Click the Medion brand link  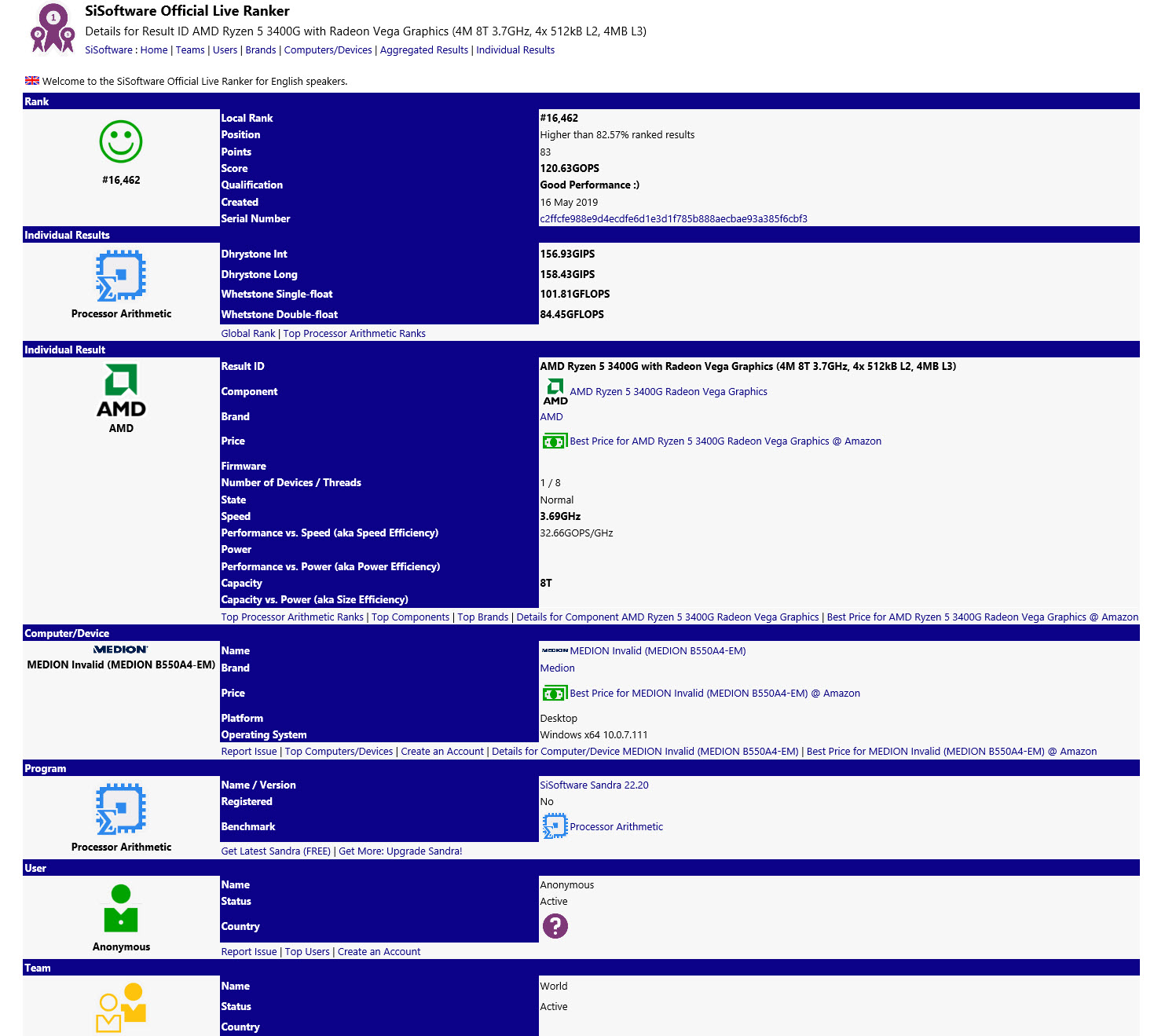click(557, 668)
